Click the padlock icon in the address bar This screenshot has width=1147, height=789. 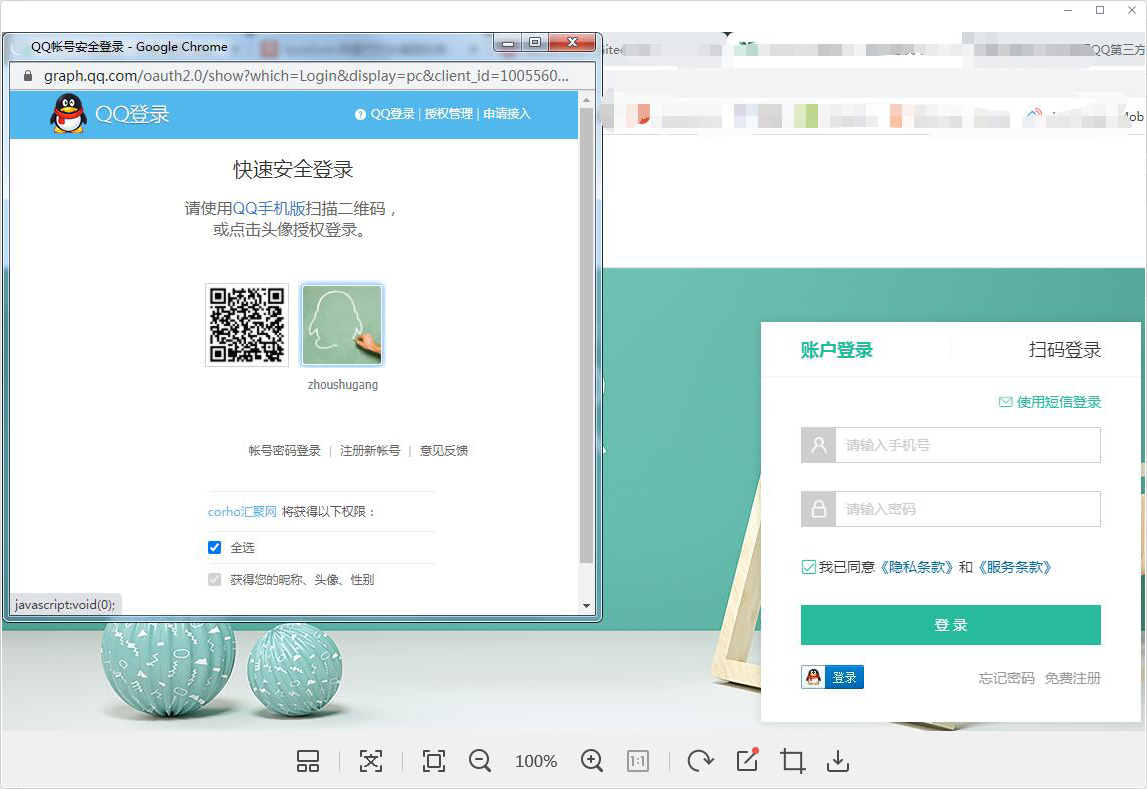pos(28,76)
